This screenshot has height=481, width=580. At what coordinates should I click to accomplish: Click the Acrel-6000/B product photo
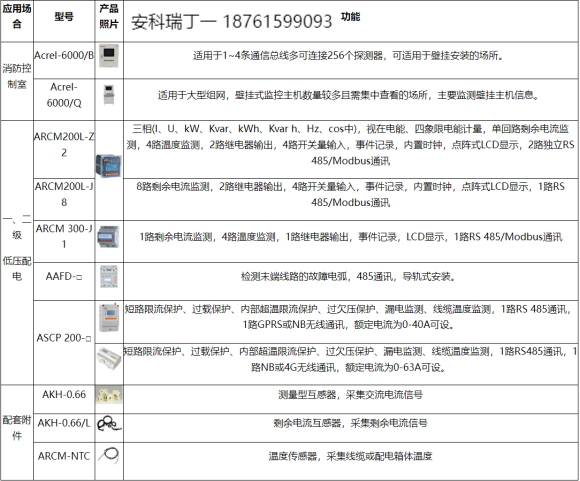tap(109, 56)
